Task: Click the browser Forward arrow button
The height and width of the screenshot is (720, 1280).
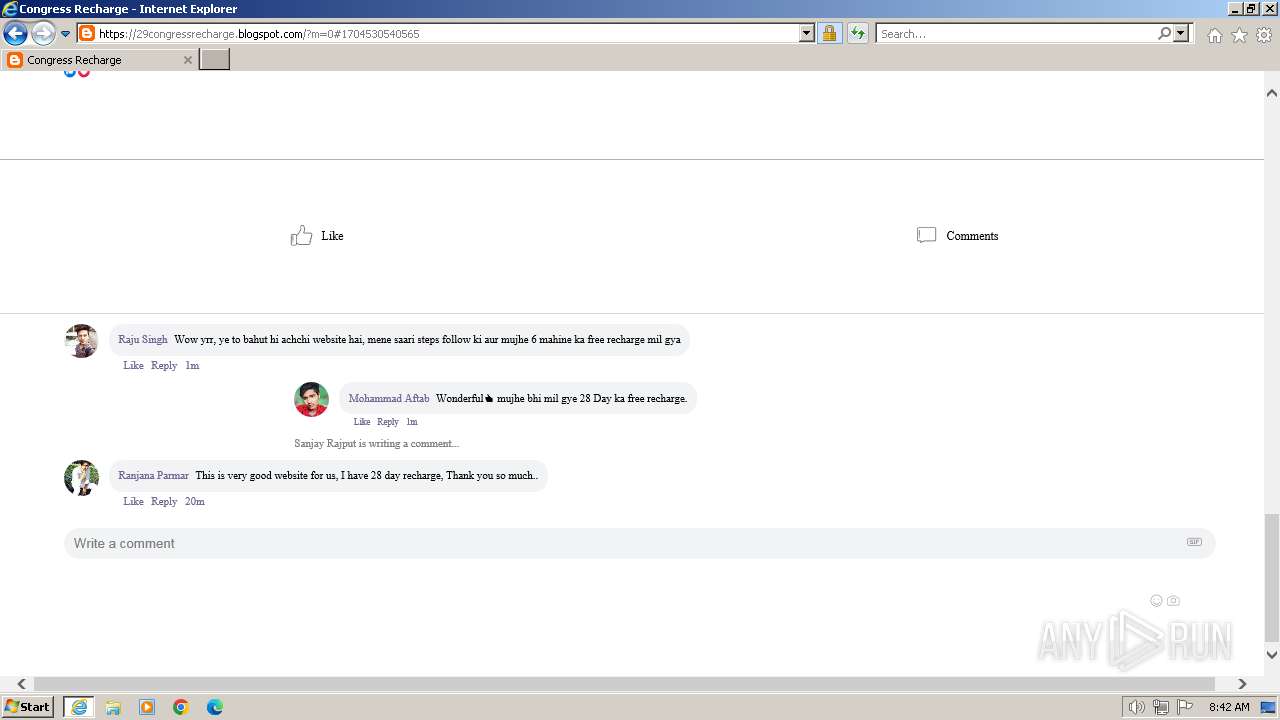Action: pos(43,33)
